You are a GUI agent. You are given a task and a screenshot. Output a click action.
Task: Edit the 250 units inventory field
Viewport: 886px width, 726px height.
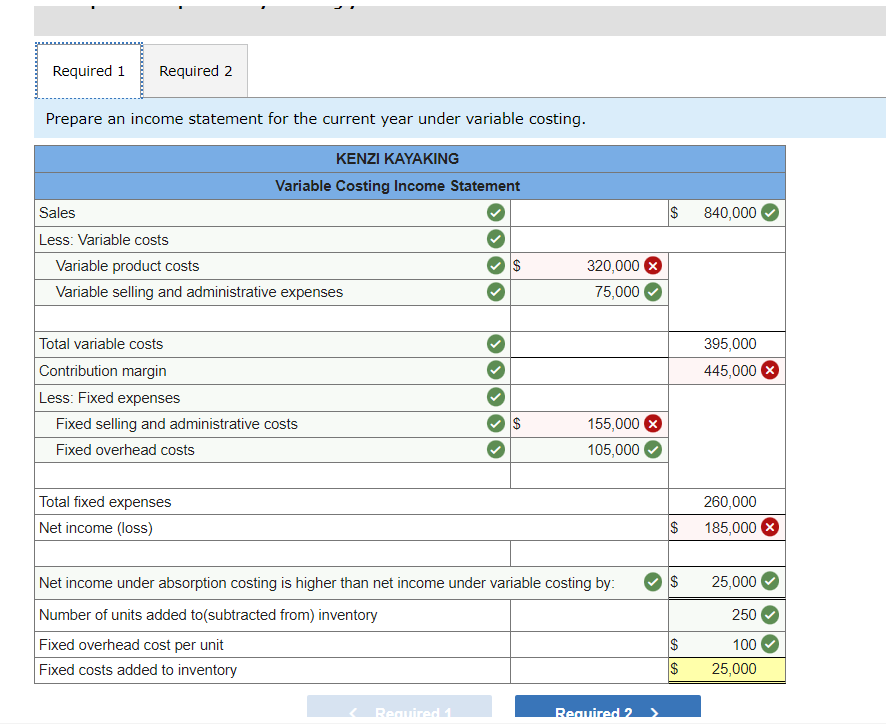(727, 615)
